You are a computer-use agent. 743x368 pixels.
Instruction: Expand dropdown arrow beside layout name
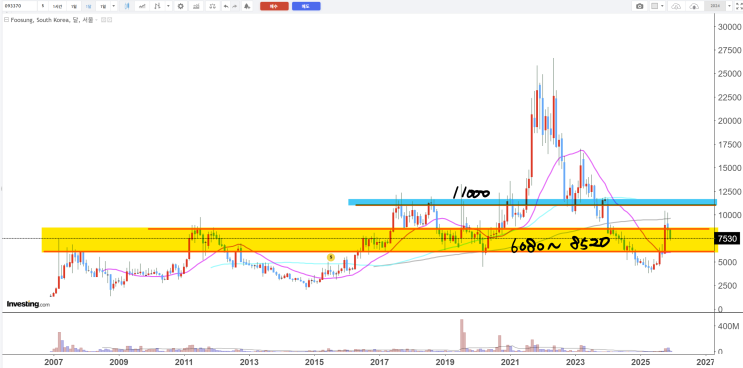[x=729, y=6]
